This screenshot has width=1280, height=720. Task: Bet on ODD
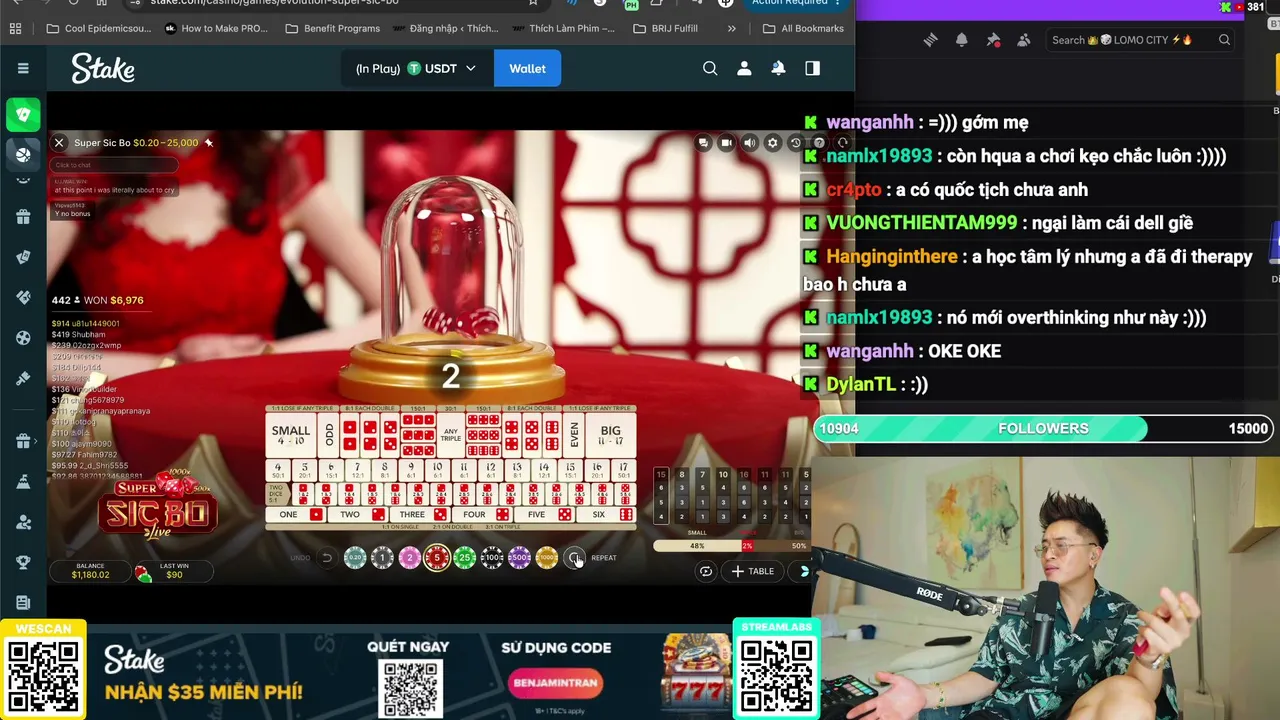(329, 435)
